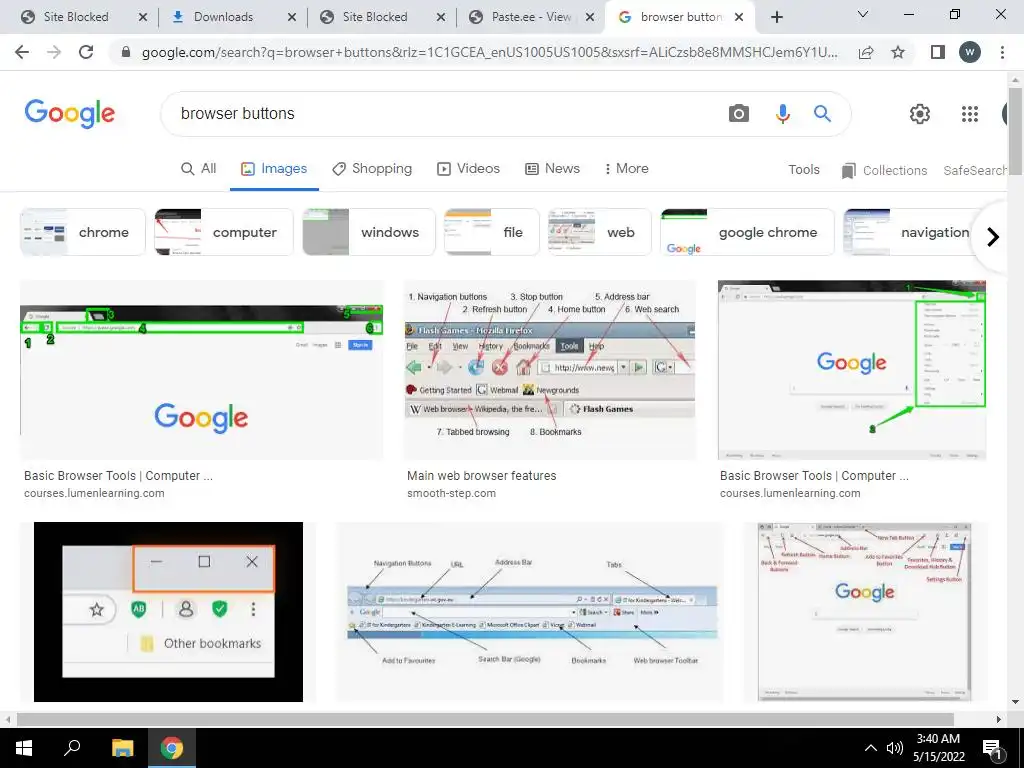
Task: Filter by the chrome chip
Action: point(82,232)
